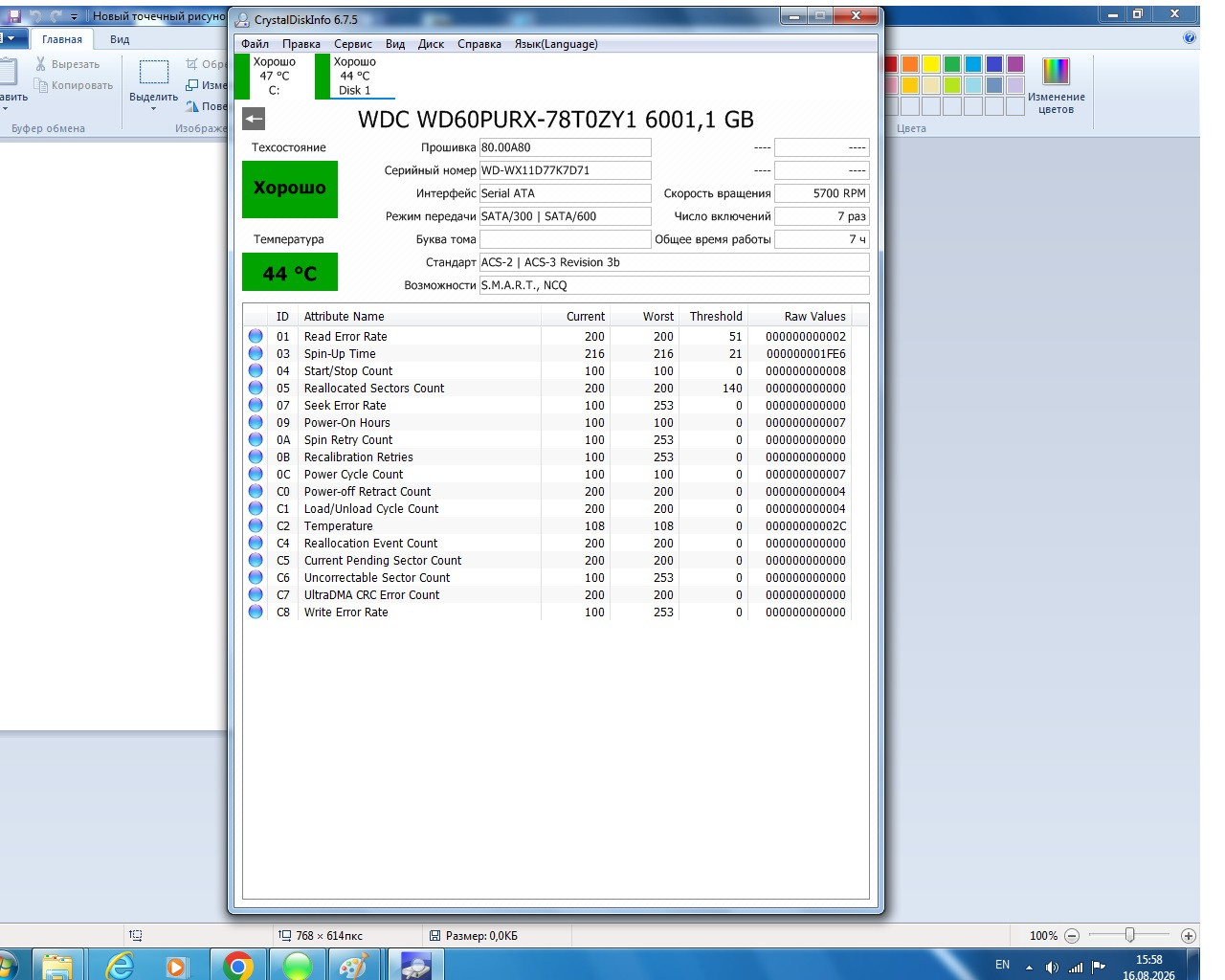The width and height of the screenshot is (1225, 980).
Task: Click Вырезать in Paint ribbon
Action: click(67, 64)
